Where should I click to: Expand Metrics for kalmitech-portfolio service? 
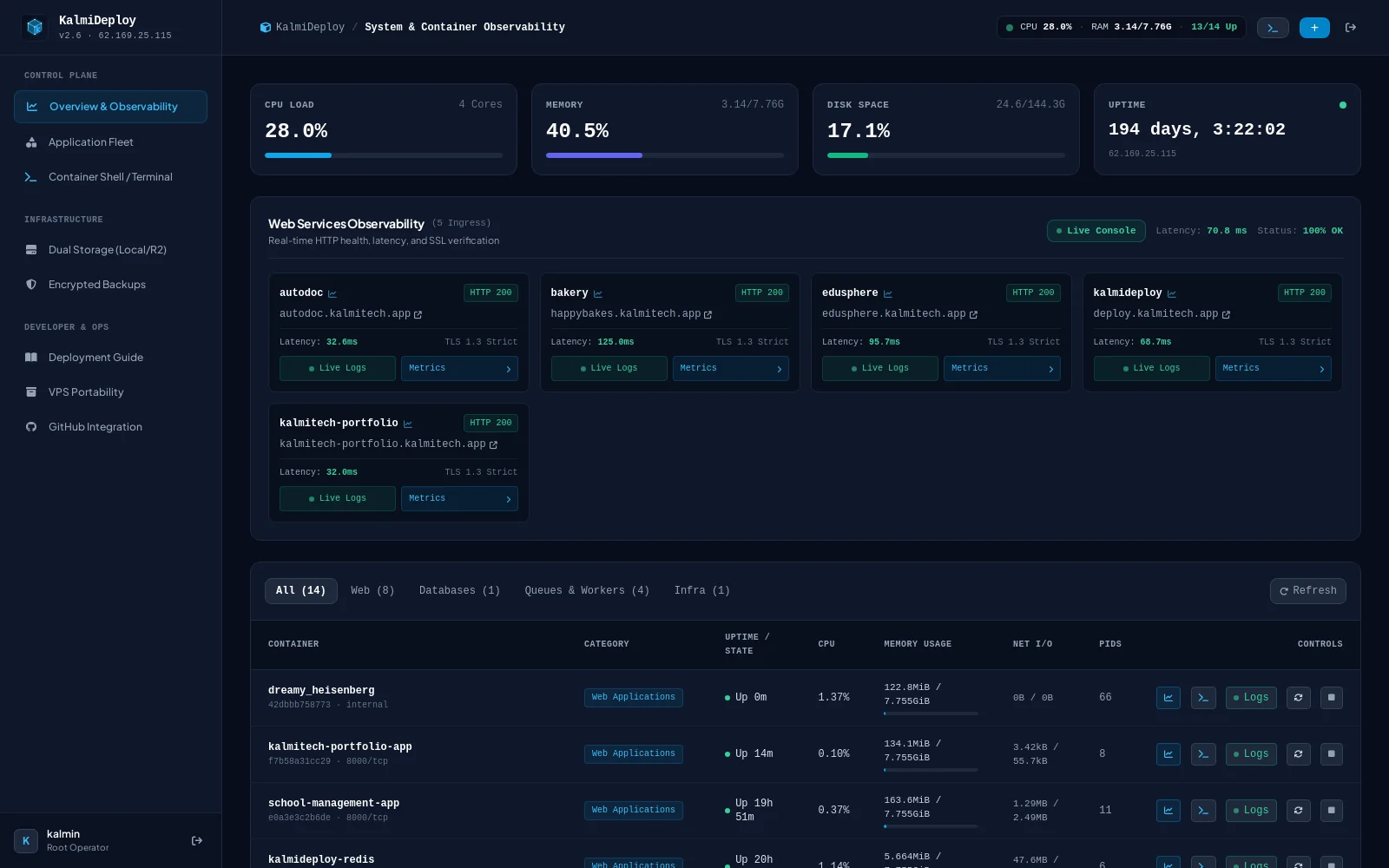pos(459,498)
